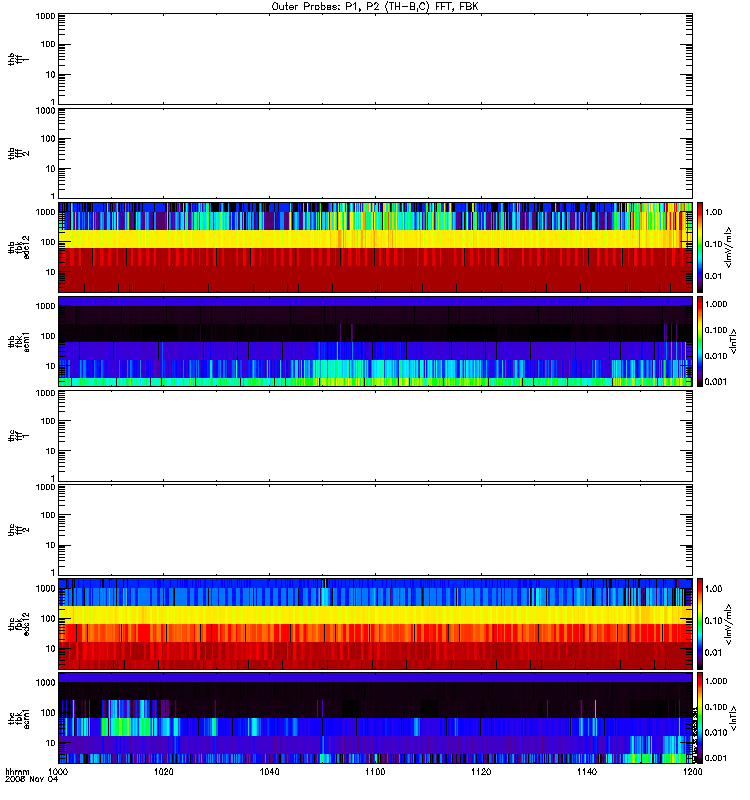Click '1.00' on the thc edc12 color bar
This screenshot has width=750, height=800.
pyautogui.click(x=714, y=589)
